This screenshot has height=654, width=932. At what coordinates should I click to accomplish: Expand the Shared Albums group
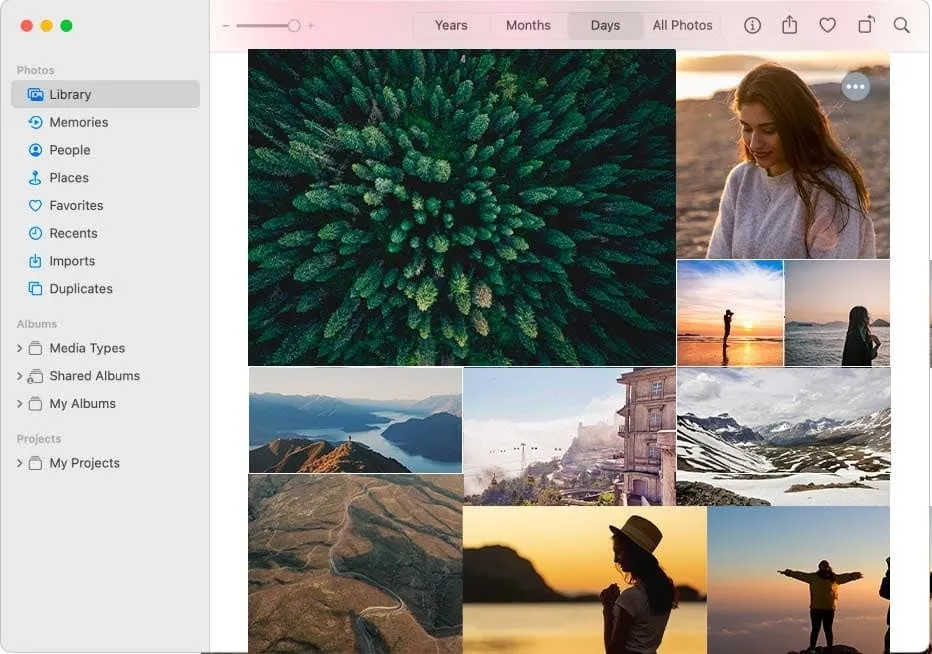click(x=20, y=376)
